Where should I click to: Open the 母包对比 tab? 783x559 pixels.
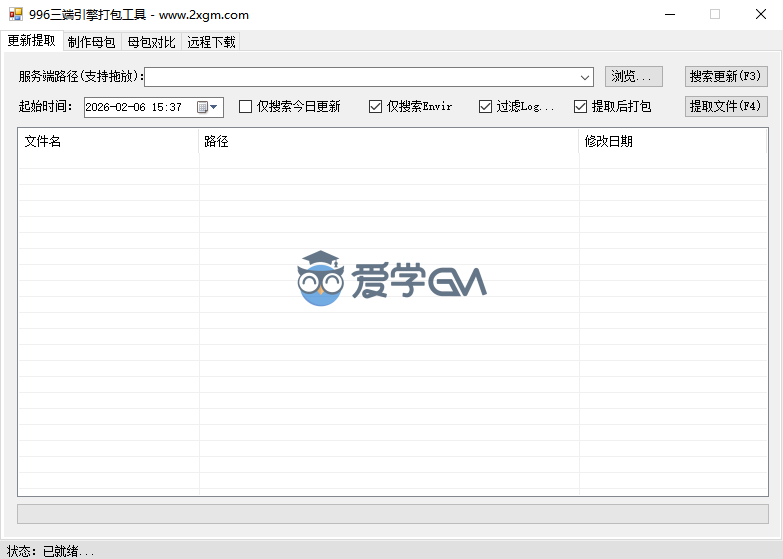coord(151,42)
